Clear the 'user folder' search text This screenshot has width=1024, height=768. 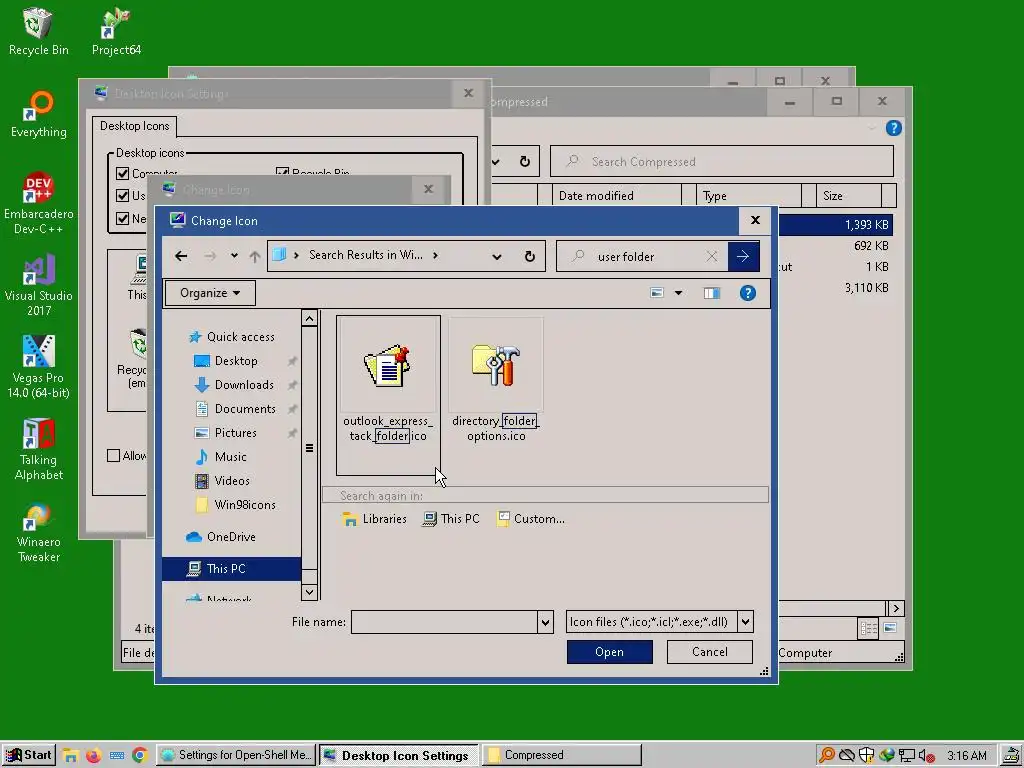[x=712, y=257]
